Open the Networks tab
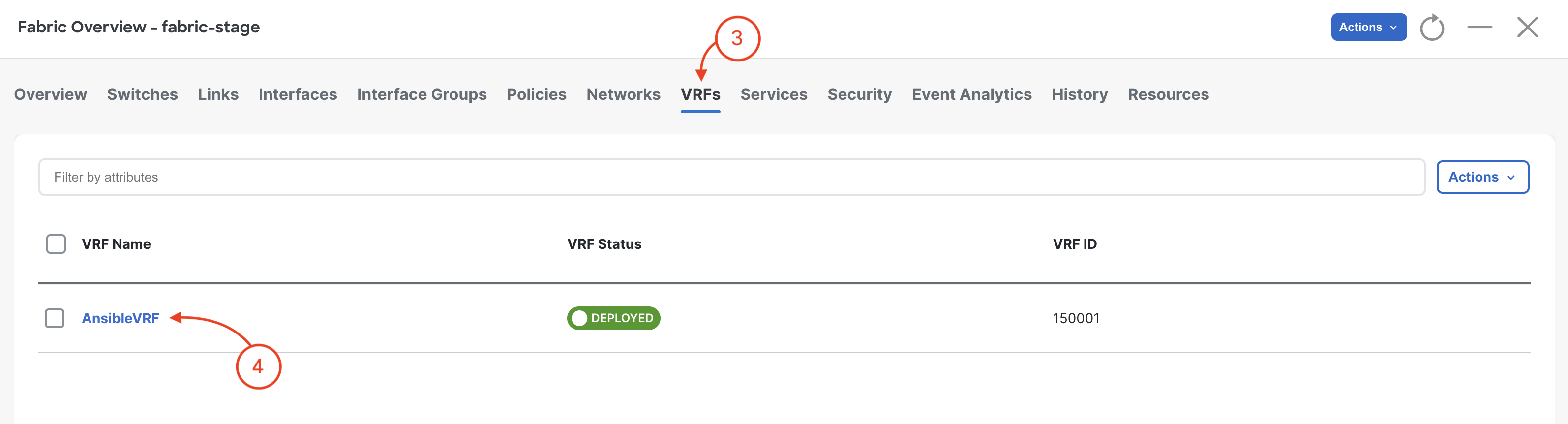Screen dimensions: 1568x424 tap(623, 94)
